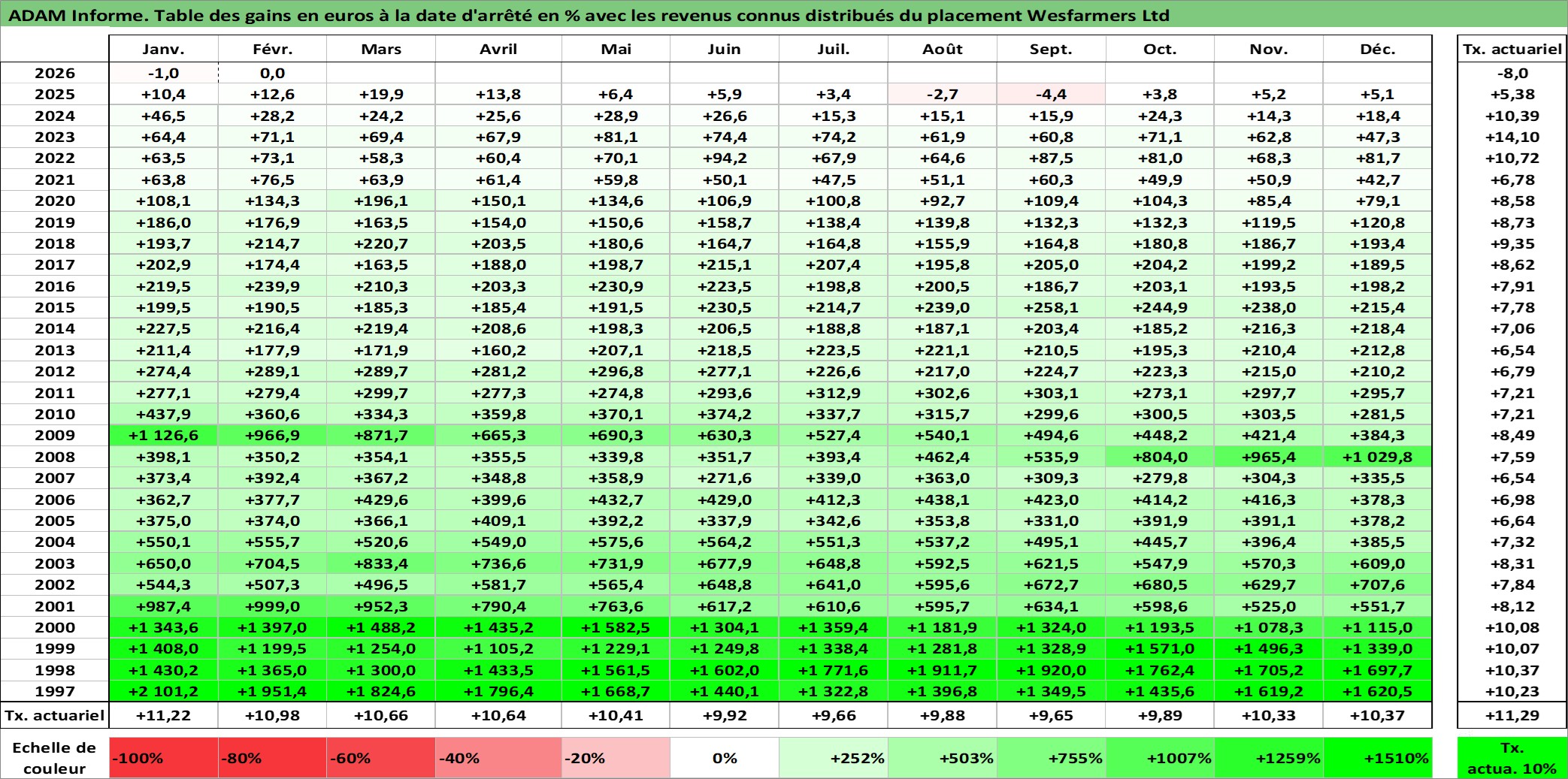Select cell +2 101,2 in 1997 row
Image resolution: width=1568 pixels, height=779 pixels.
pos(164,691)
